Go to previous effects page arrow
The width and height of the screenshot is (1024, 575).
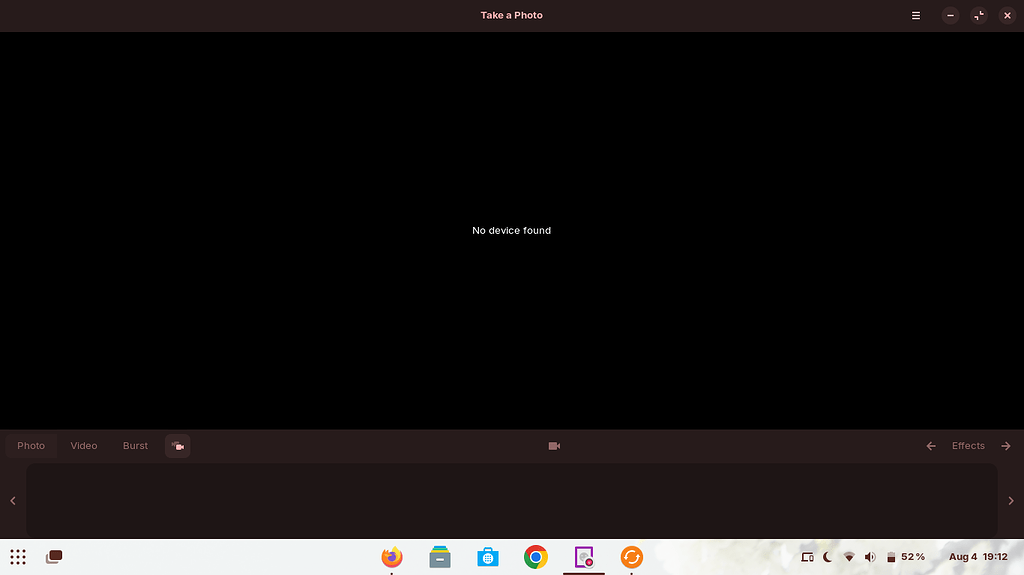pos(931,446)
